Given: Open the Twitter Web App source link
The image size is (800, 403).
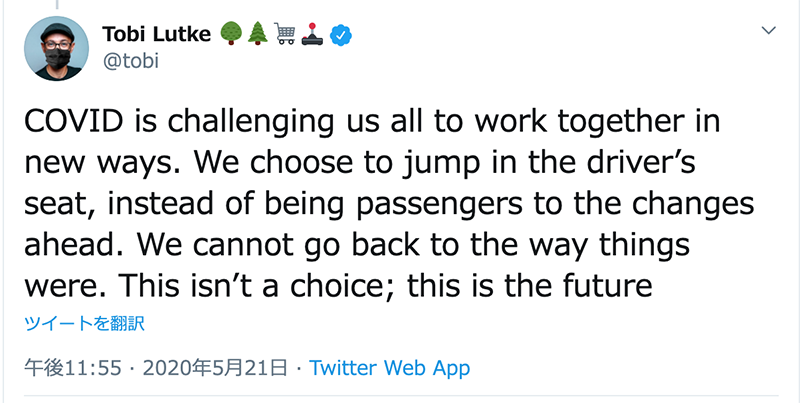Looking at the screenshot, I should 390,368.
